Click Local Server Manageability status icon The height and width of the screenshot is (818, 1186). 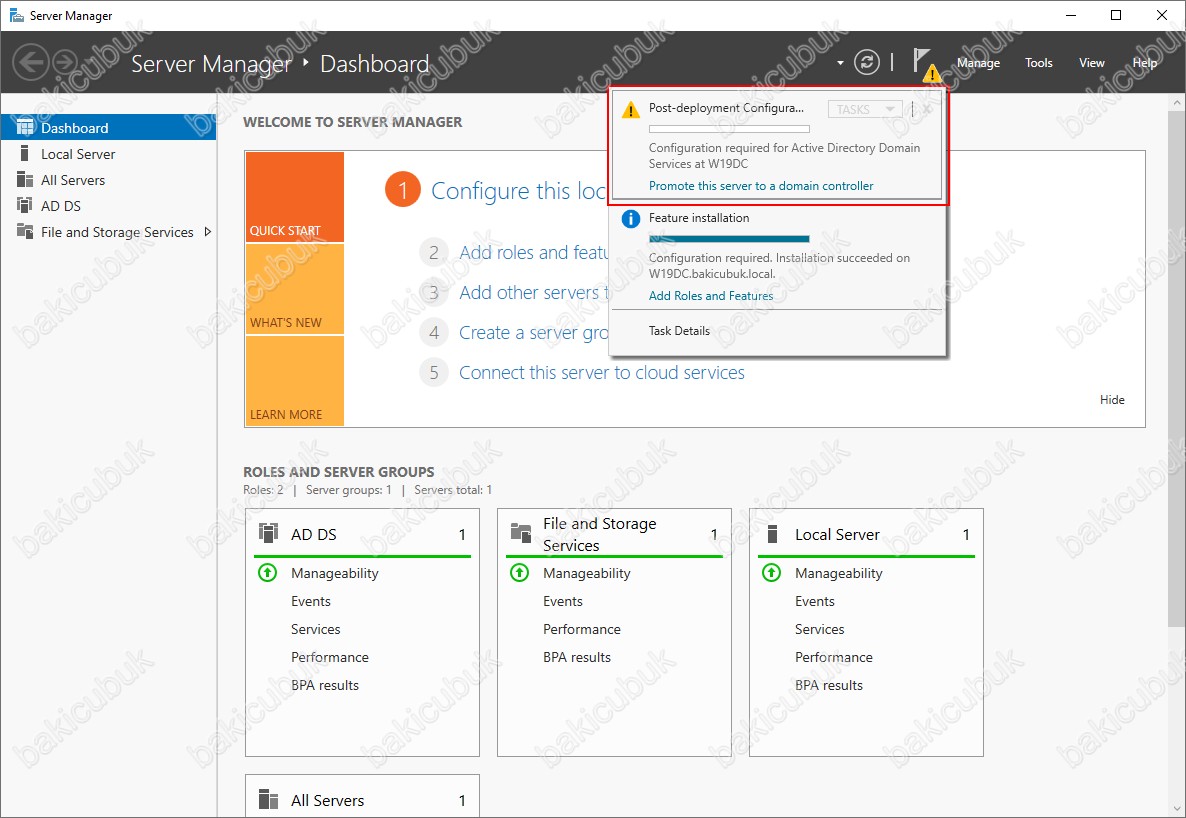pyautogui.click(x=772, y=573)
